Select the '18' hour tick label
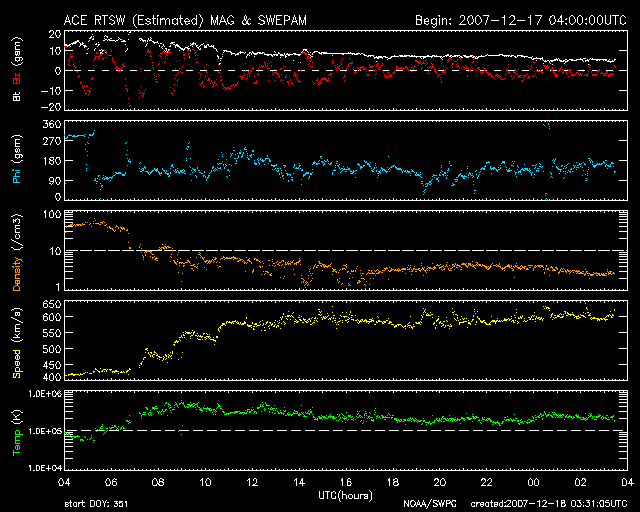640x512 pixels. tap(393, 482)
